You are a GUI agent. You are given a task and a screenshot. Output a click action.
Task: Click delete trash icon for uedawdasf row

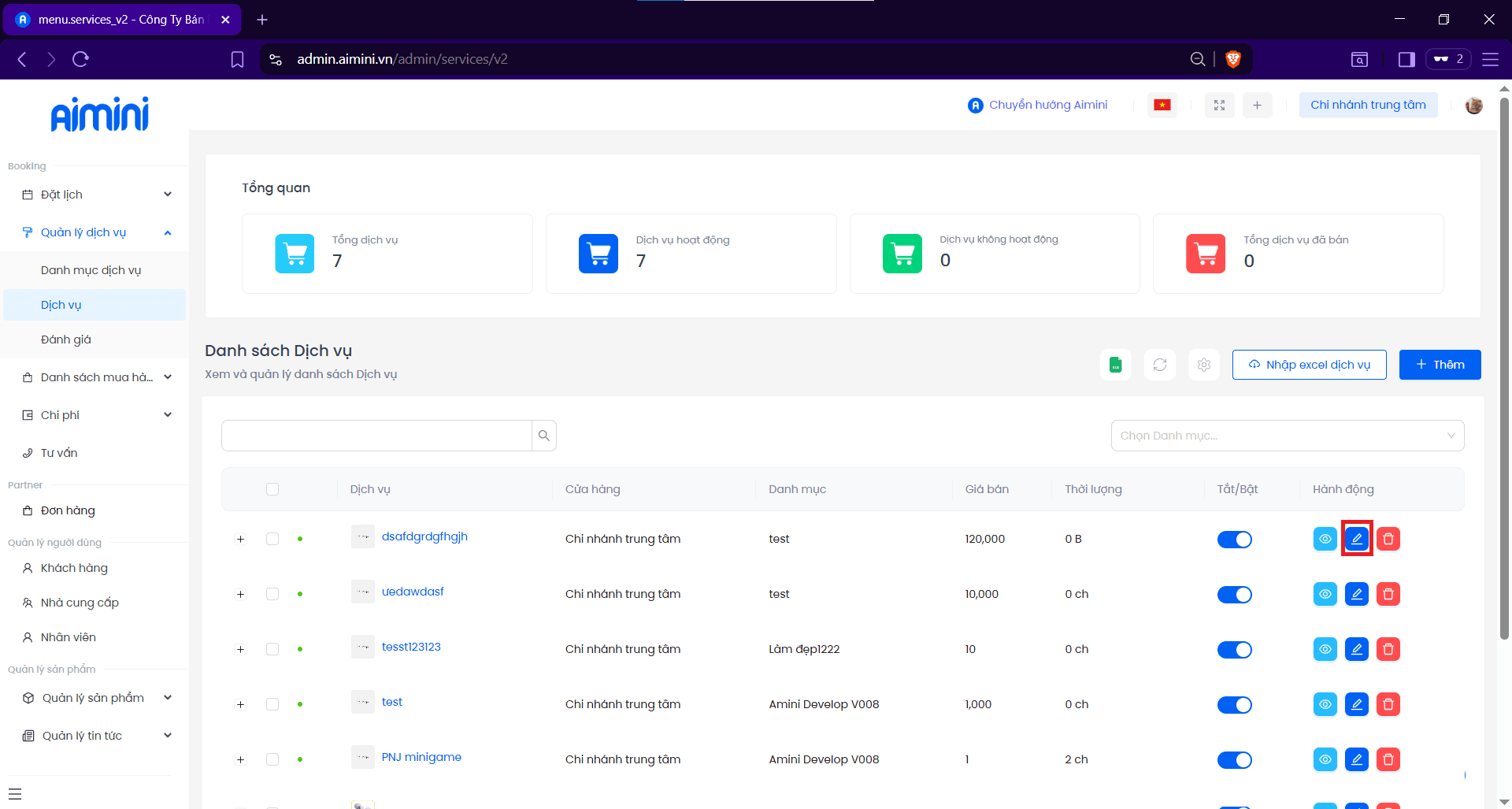coord(1388,594)
